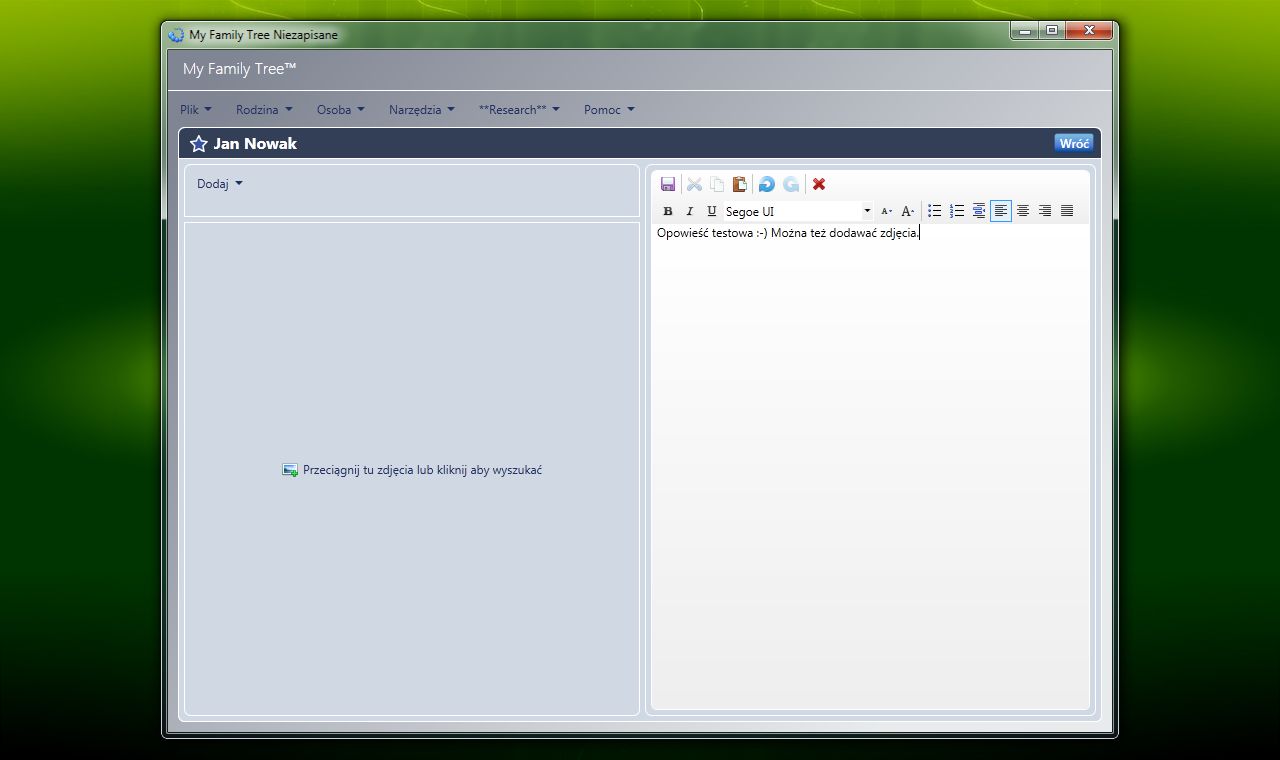Viewport: 1280px width, 760px height.
Task: Decrease the font size
Action: (x=886, y=211)
